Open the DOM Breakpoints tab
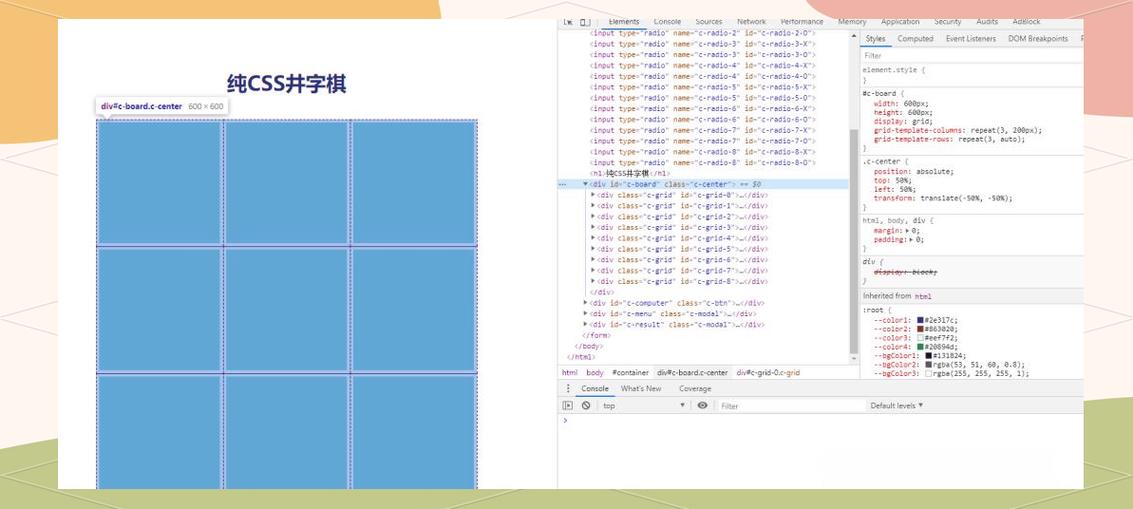1133x509 pixels. point(1038,39)
